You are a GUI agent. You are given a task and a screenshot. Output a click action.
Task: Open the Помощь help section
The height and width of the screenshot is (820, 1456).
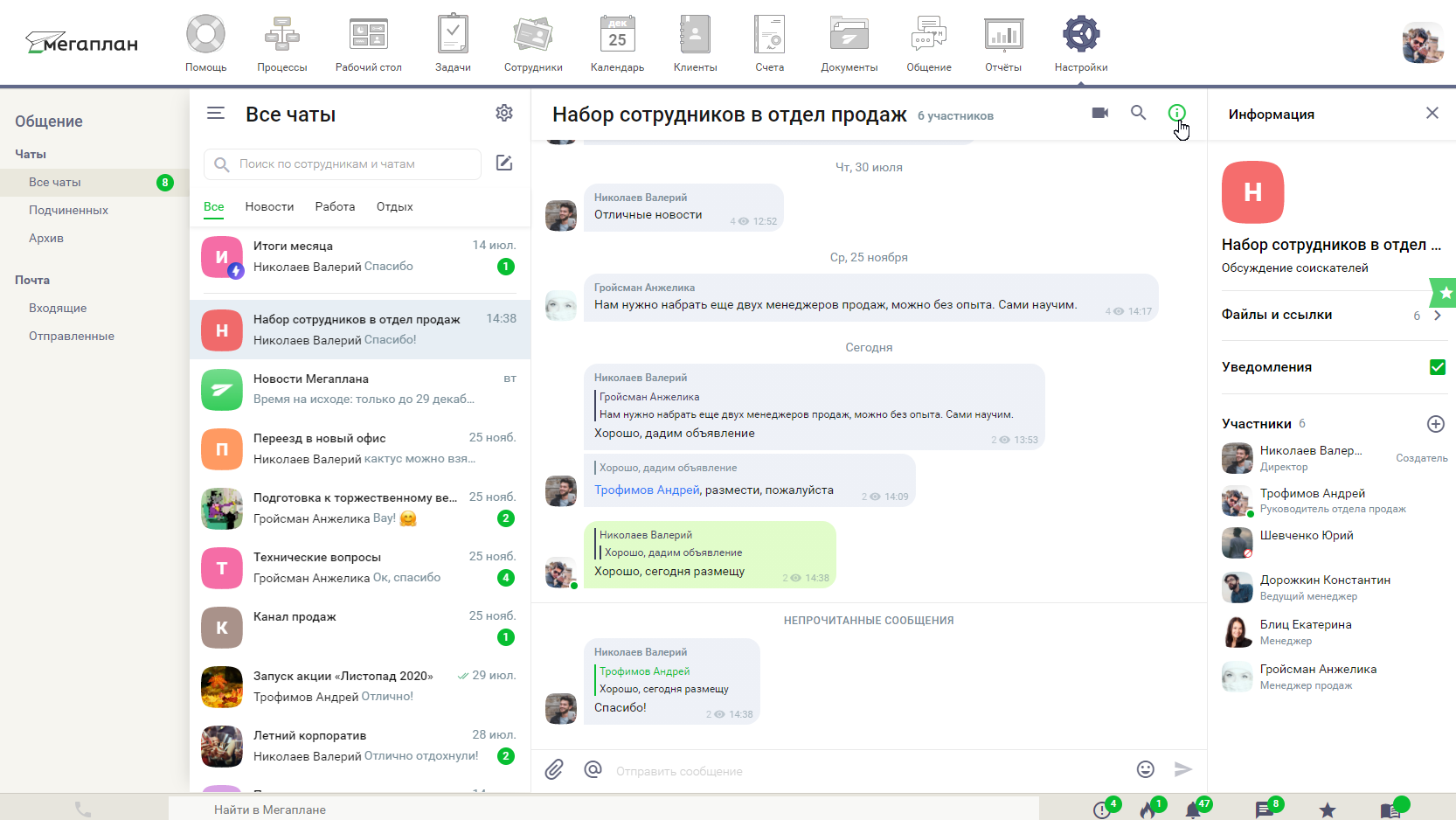tap(205, 43)
